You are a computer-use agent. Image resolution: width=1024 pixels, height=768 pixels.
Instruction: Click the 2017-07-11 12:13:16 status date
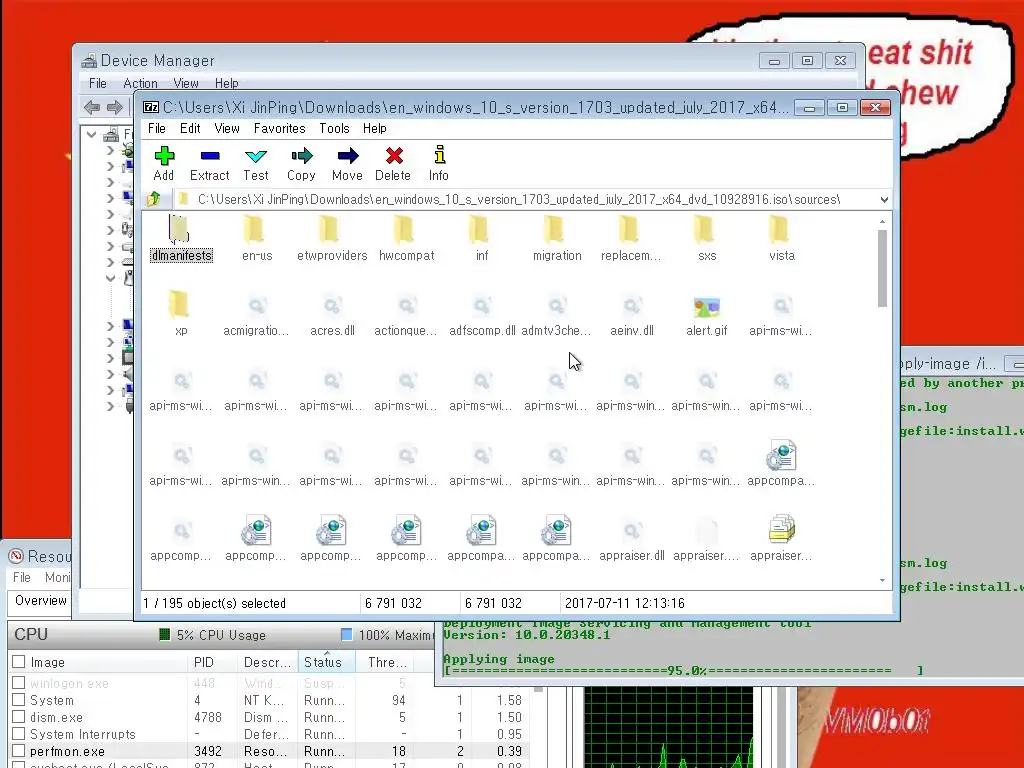pos(624,603)
